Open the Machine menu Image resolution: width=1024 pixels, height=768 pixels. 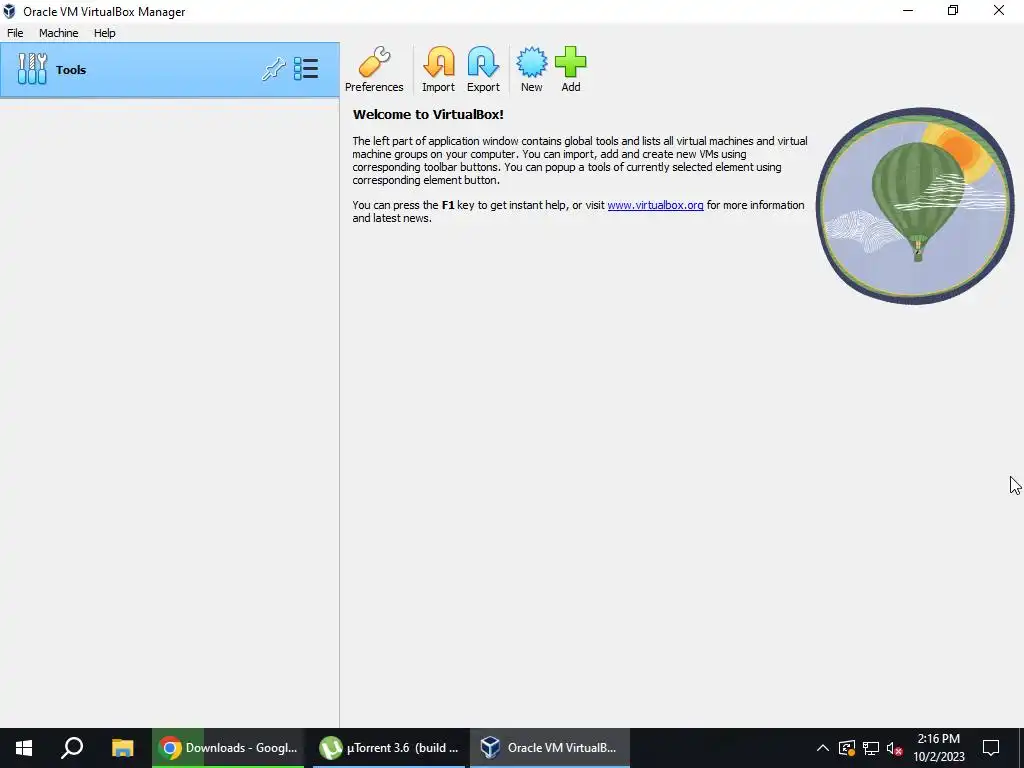pos(58,33)
